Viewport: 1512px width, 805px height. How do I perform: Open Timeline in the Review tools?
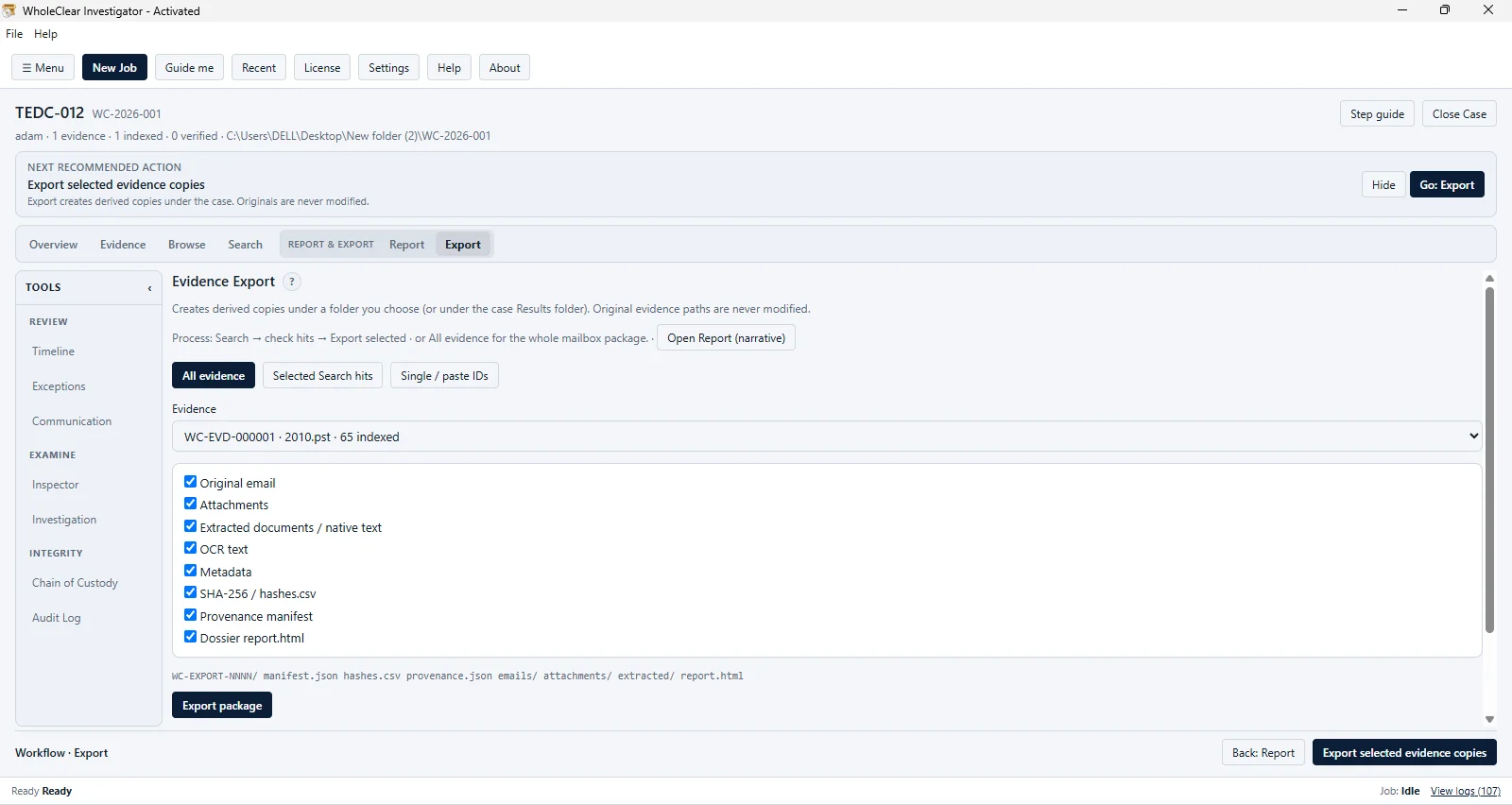(x=53, y=351)
